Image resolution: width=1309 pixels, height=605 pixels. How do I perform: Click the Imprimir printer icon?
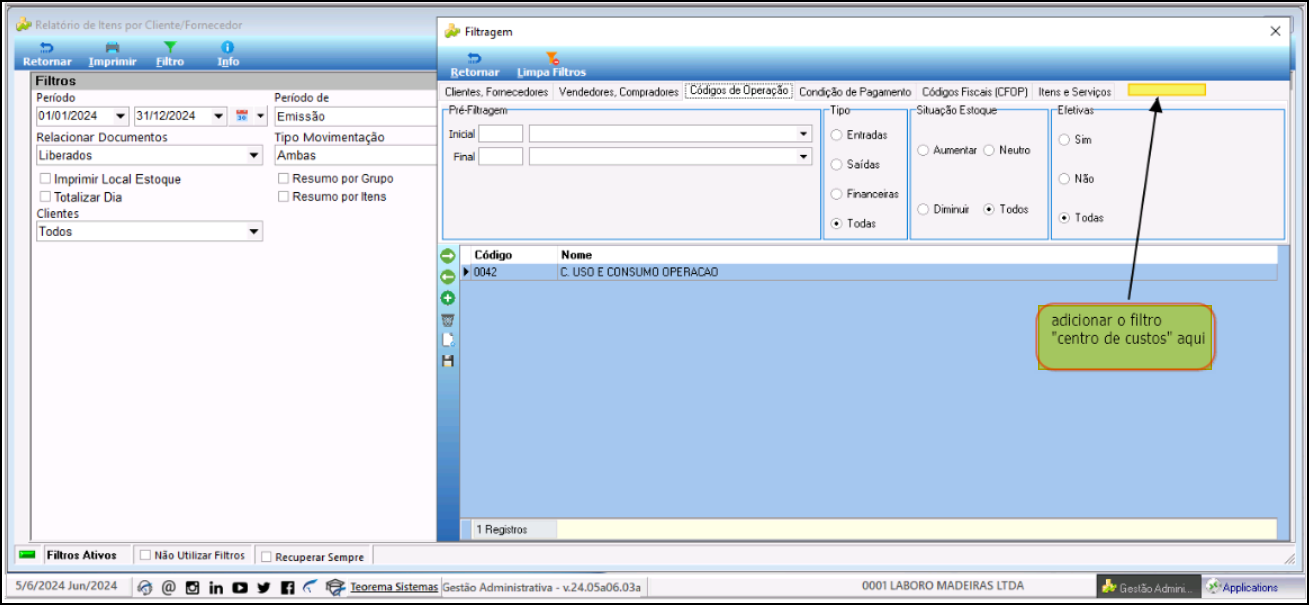click(112, 47)
